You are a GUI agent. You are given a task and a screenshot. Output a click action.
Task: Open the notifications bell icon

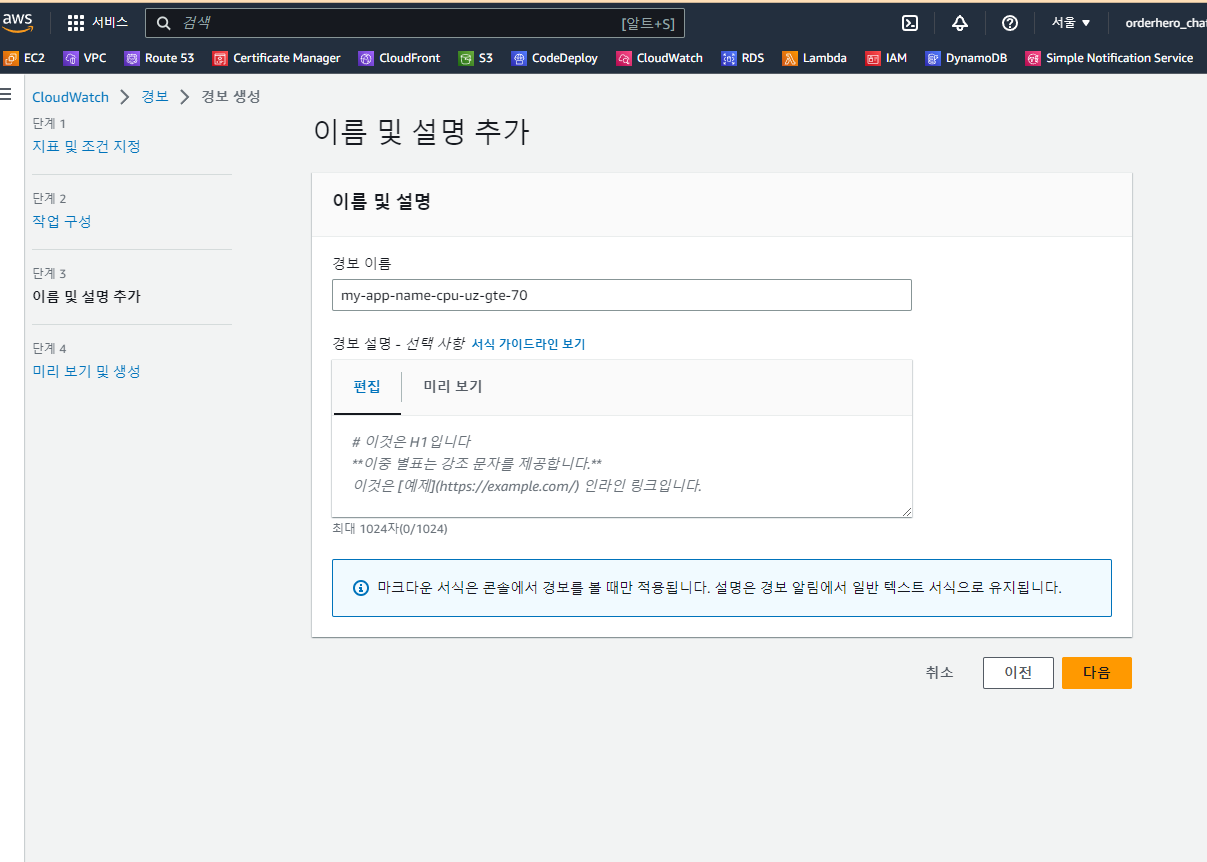[x=960, y=23]
